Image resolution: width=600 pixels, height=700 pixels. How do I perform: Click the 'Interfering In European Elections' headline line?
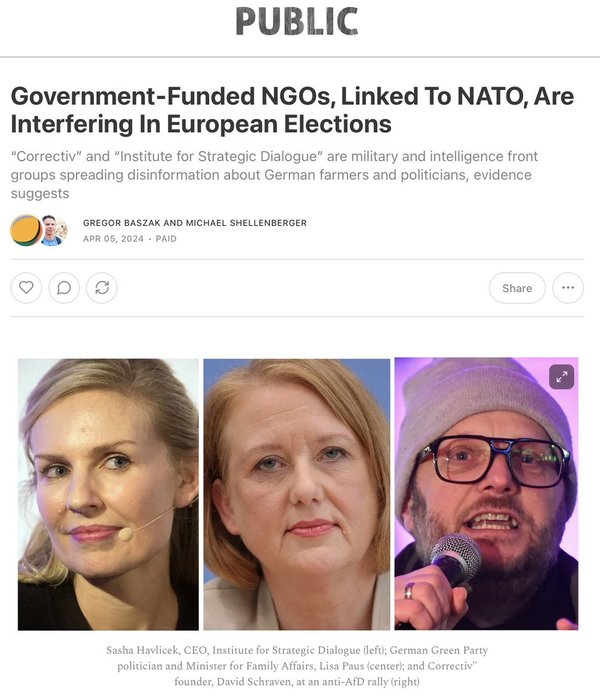click(201, 124)
